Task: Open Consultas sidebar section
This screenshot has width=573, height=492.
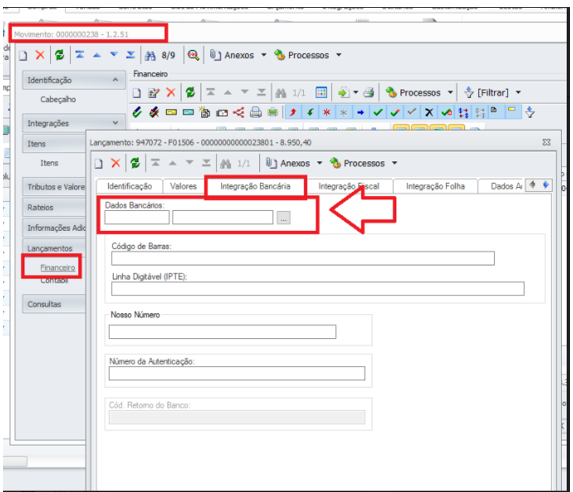Action: tap(55, 304)
